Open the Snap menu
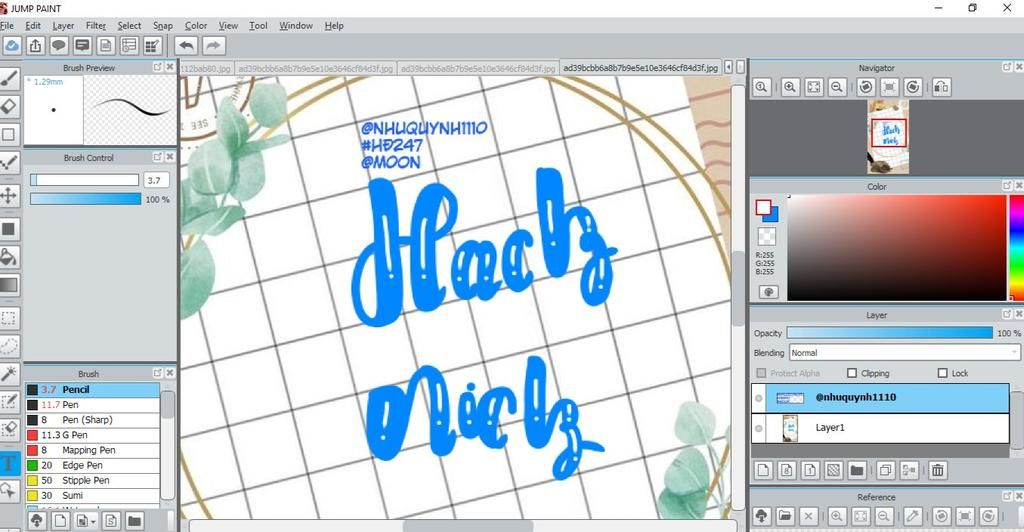 (x=163, y=25)
